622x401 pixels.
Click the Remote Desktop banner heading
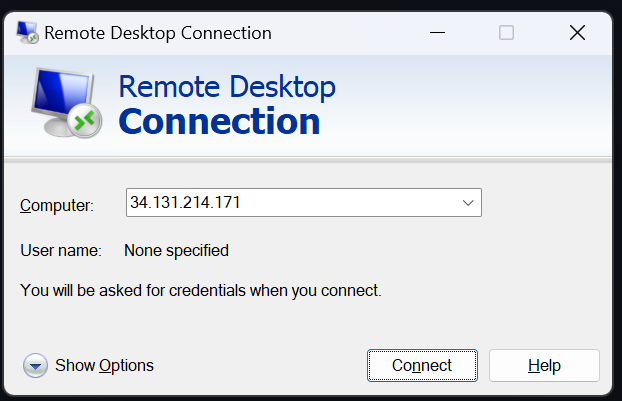pyautogui.click(x=227, y=86)
